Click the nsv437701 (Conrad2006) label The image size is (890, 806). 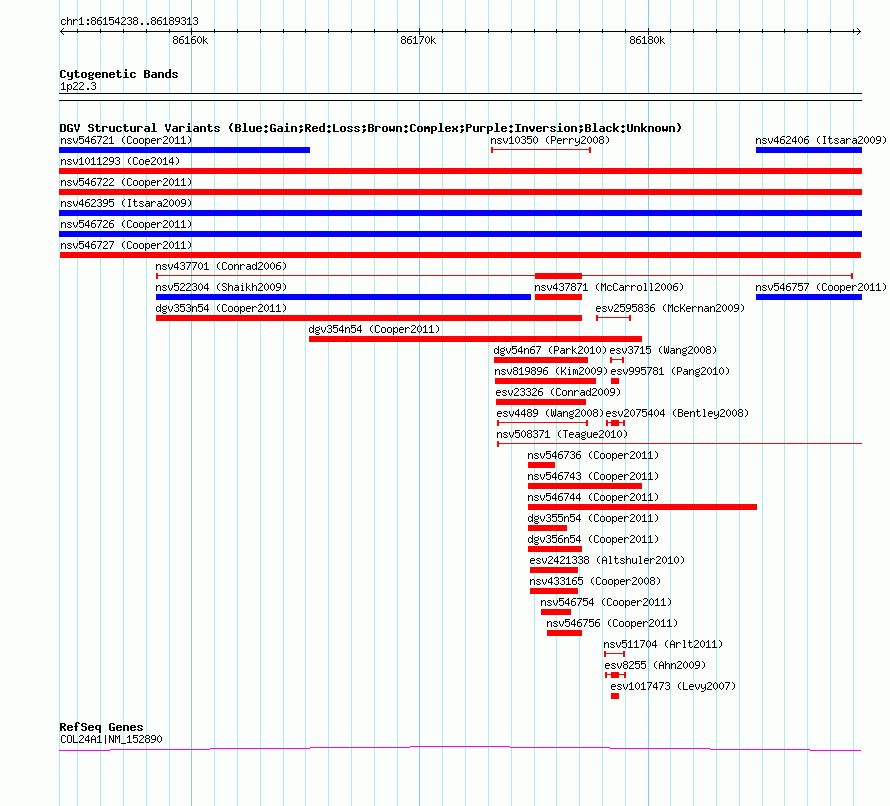pos(221,266)
